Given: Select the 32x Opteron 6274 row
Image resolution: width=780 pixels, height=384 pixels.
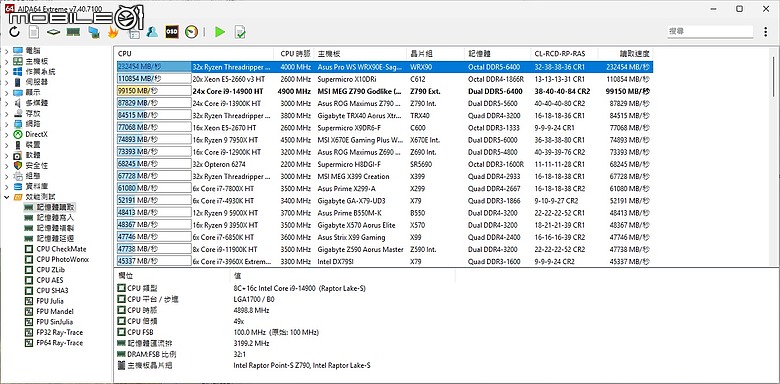Looking at the screenshot, I should click(384, 164).
